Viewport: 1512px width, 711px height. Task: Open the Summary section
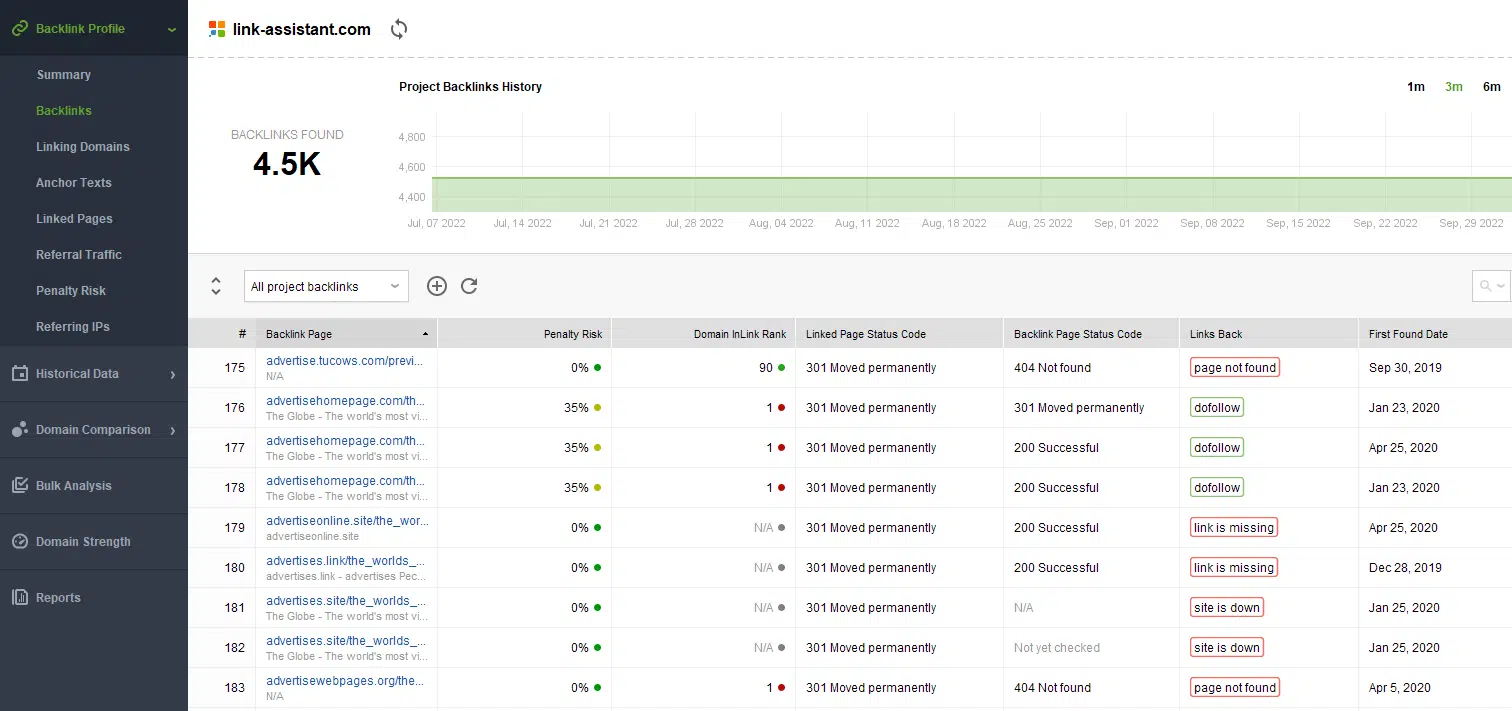click(64, 75)
